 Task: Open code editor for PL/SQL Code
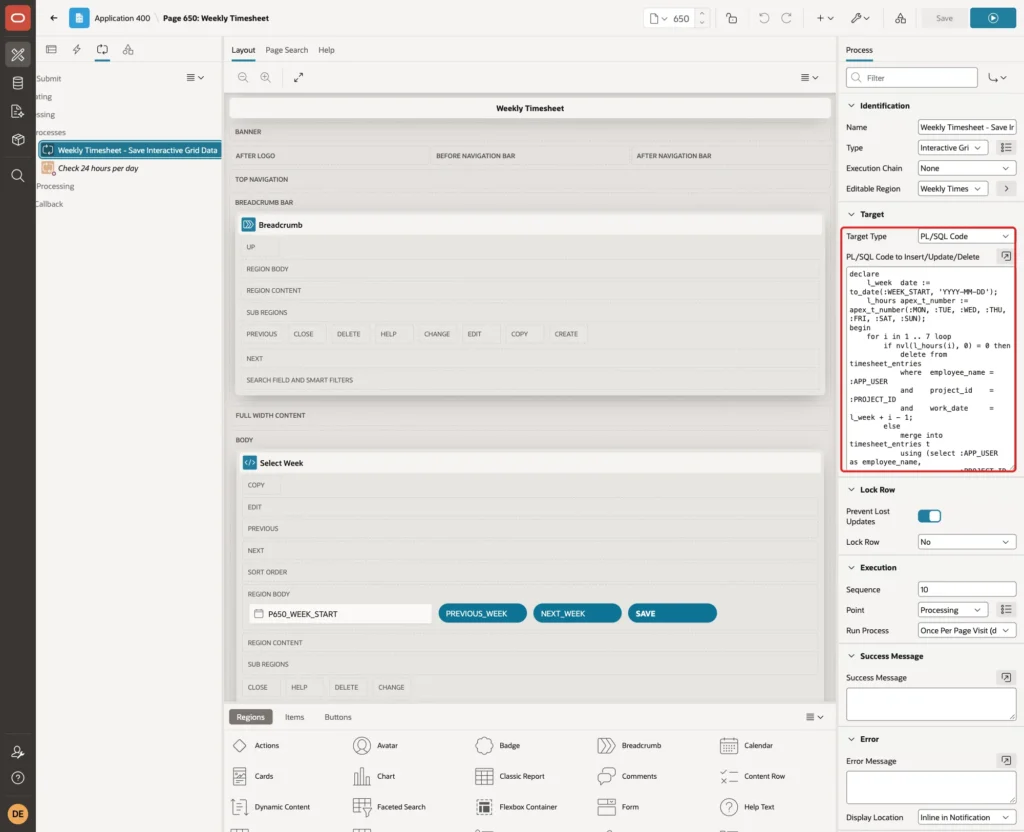pyautogui.click(x=1006, y=257)
